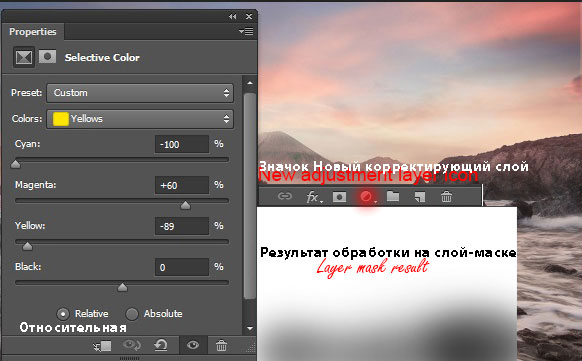This screenshot has width=582, height=361.
Task: Select the Absolute radio button
Action: coord(132,314)
